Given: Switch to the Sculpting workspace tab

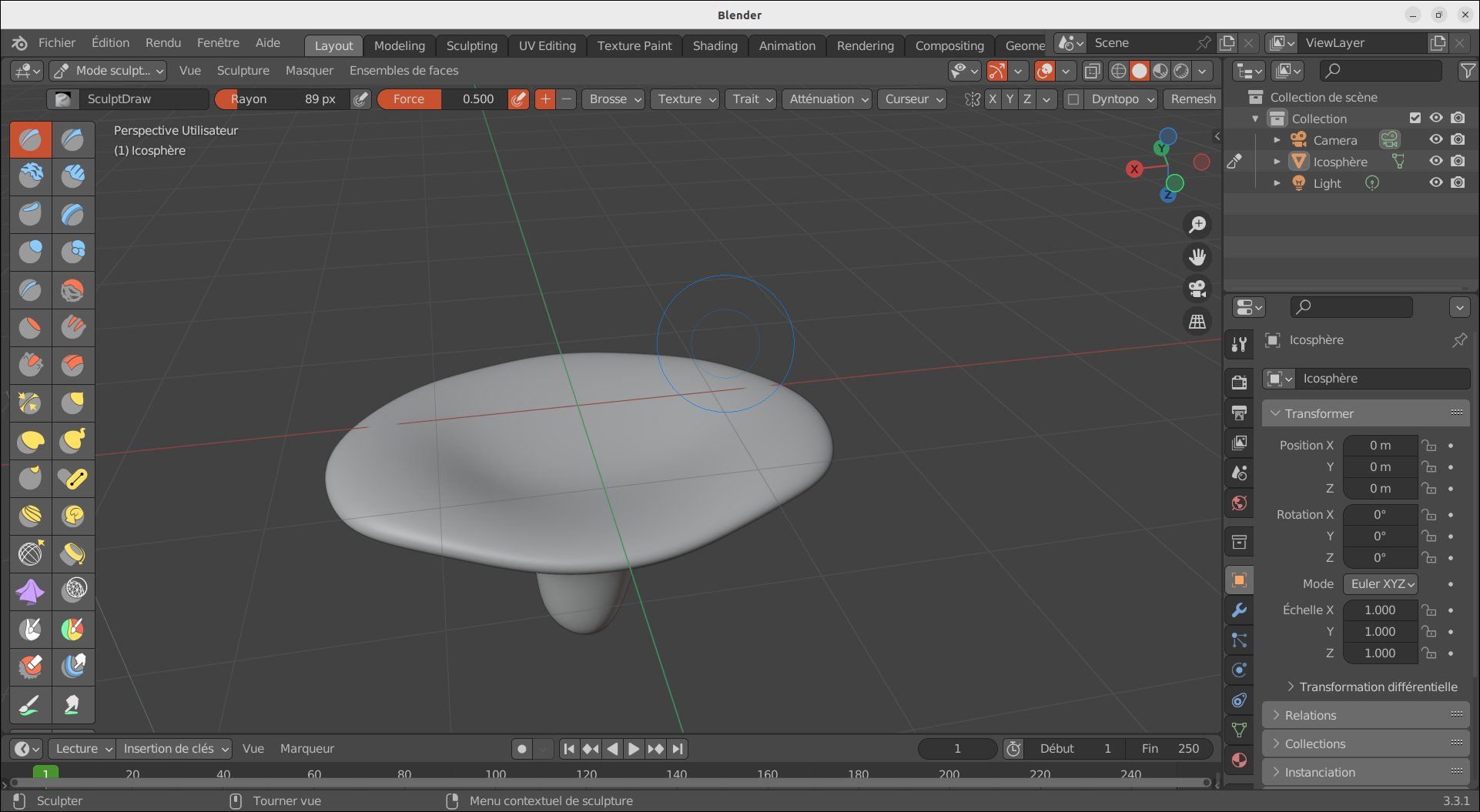Looking at the screenshot, I should coord(472,45).
